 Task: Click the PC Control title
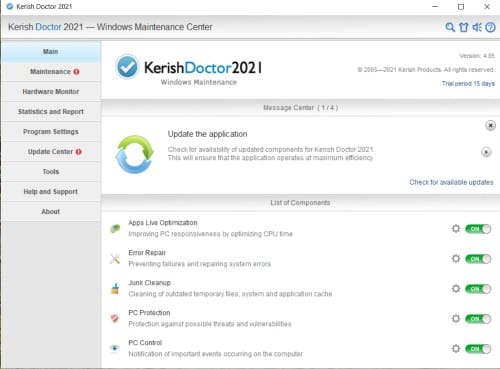[x=145, y=343]
